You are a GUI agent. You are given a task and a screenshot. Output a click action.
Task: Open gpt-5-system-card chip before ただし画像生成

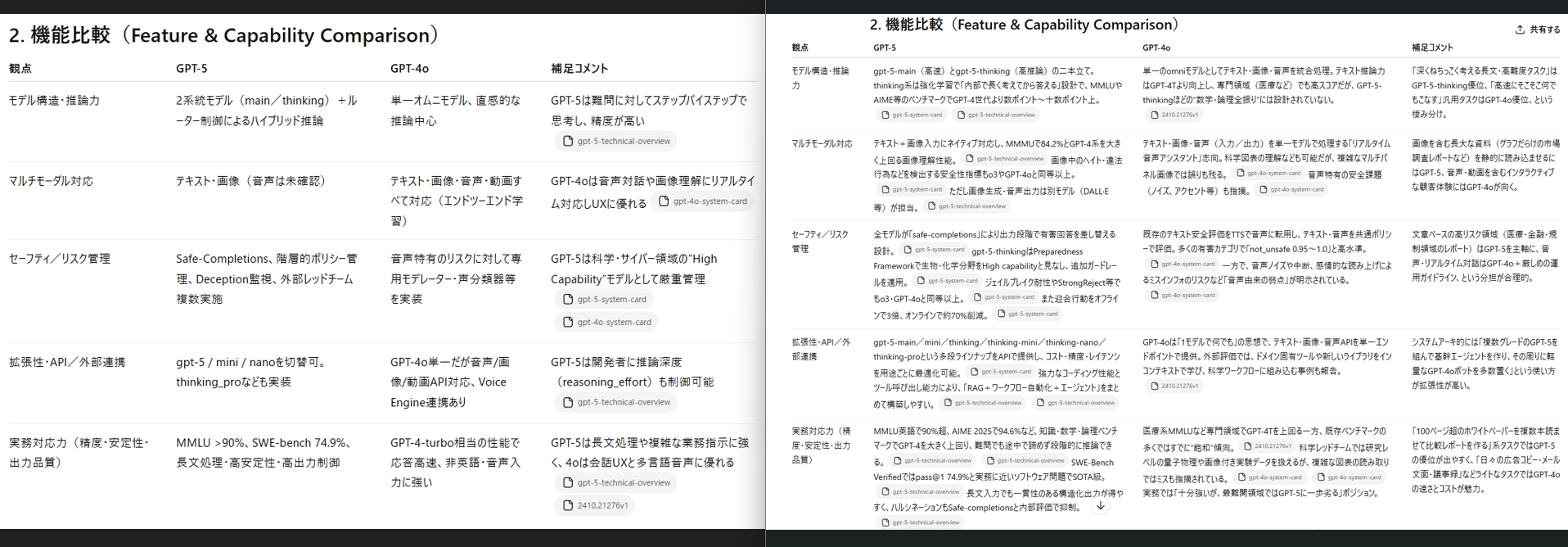point(911,190)
